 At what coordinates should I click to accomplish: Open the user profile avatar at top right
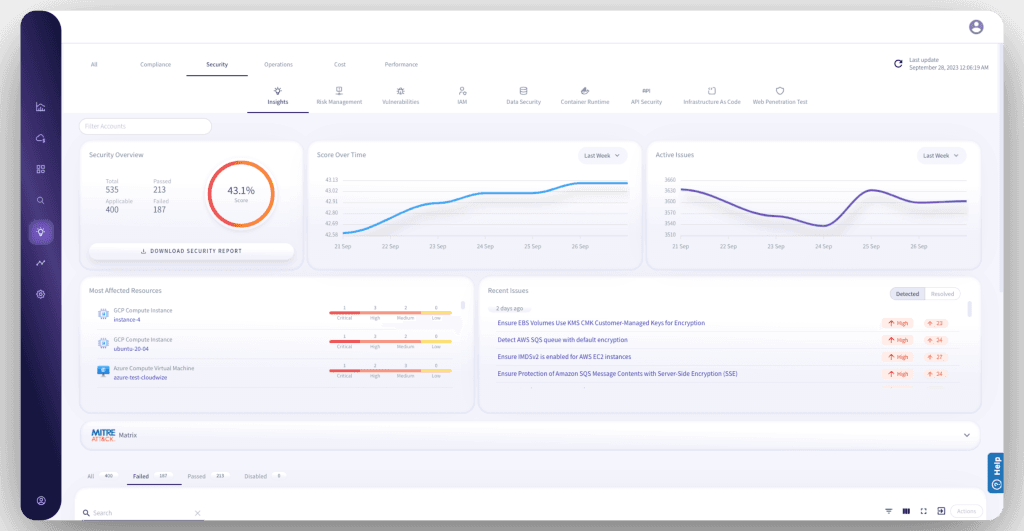[x=976, y=27]
